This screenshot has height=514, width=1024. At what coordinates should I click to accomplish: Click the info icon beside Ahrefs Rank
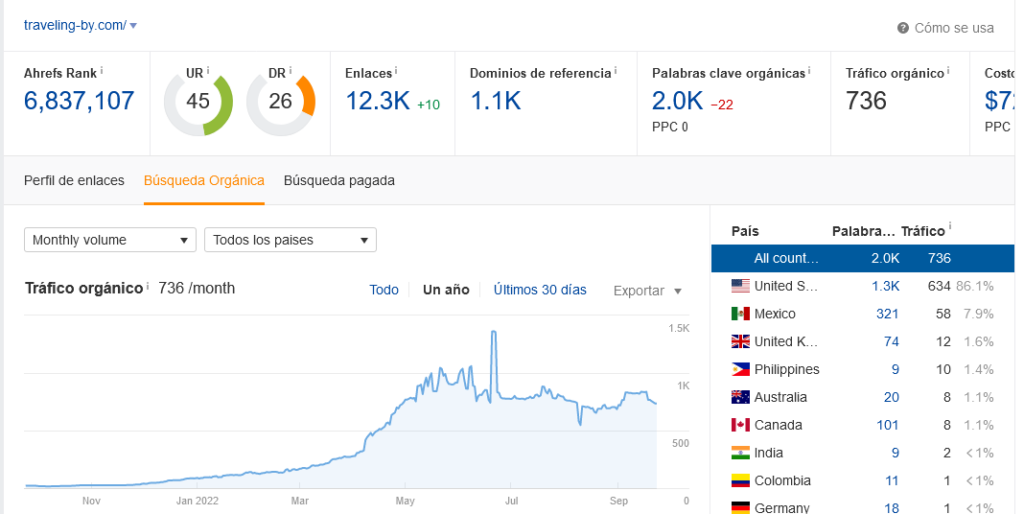[102, 70]
